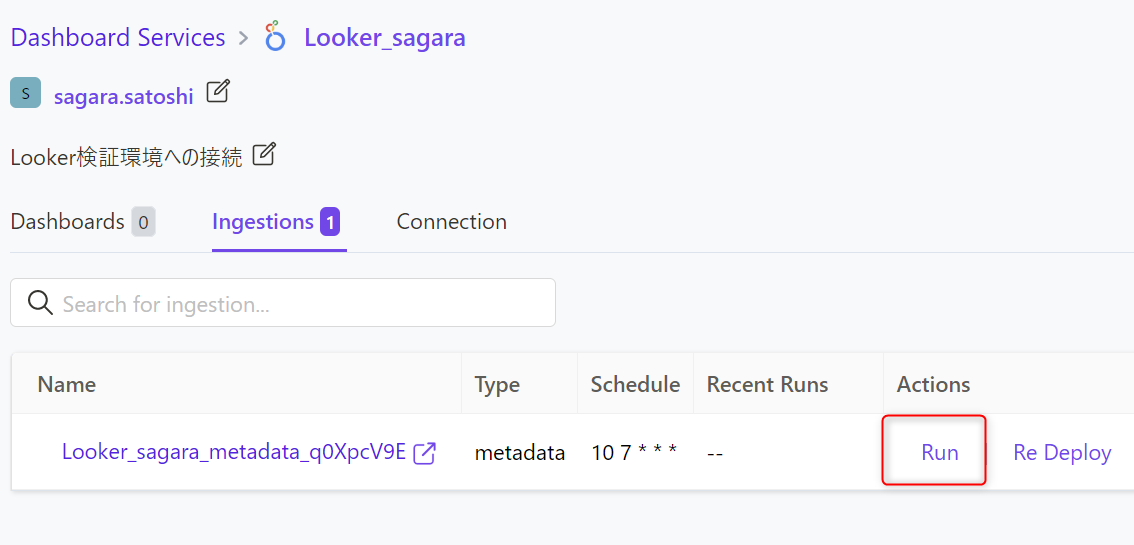Open the sagara.satoshi owner profile link
The image size is (1134, 545).
point(124,96)
